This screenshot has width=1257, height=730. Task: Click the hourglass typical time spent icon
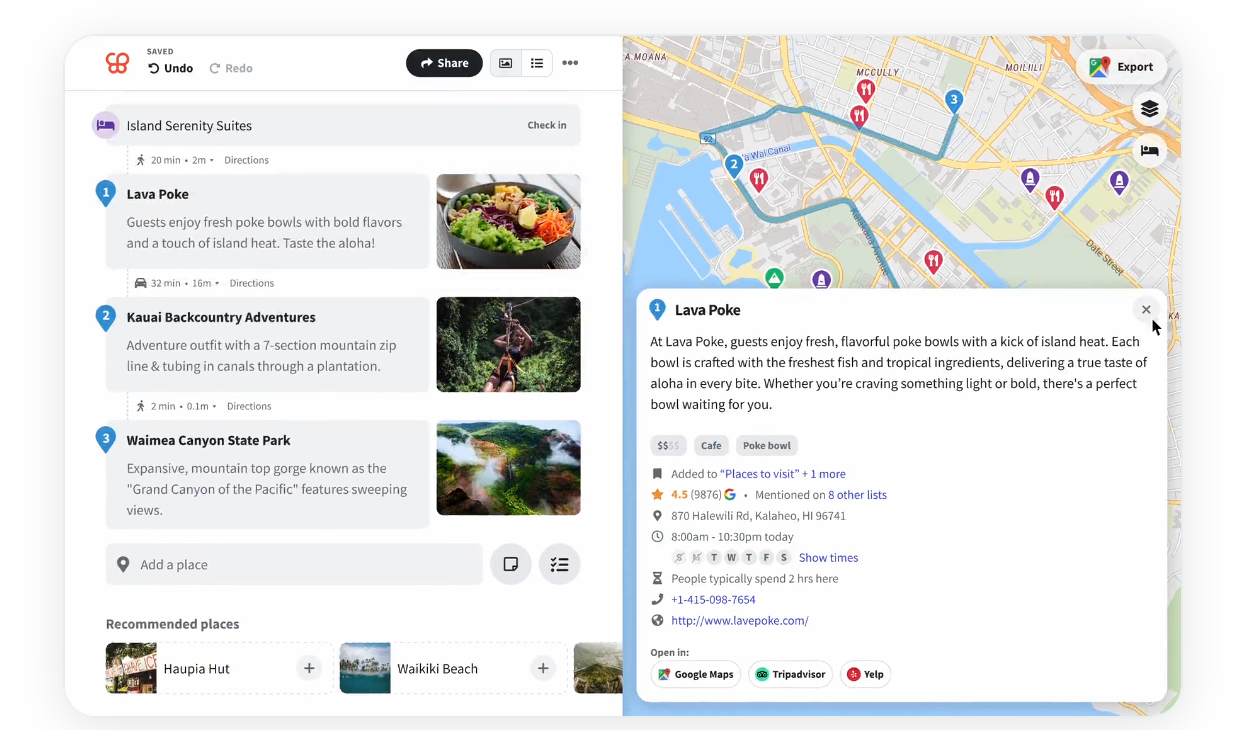(657, 579)
